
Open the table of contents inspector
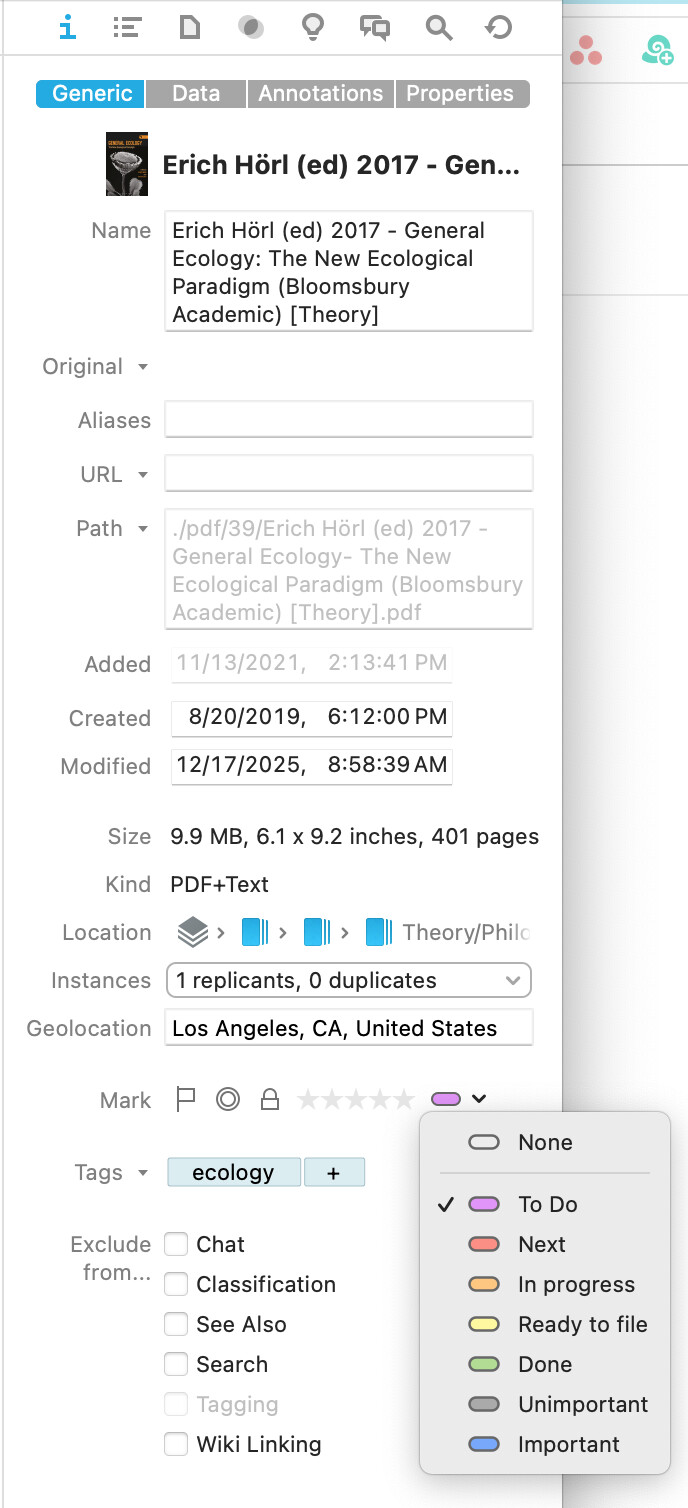pyautogui.click(x=127, y=28)
